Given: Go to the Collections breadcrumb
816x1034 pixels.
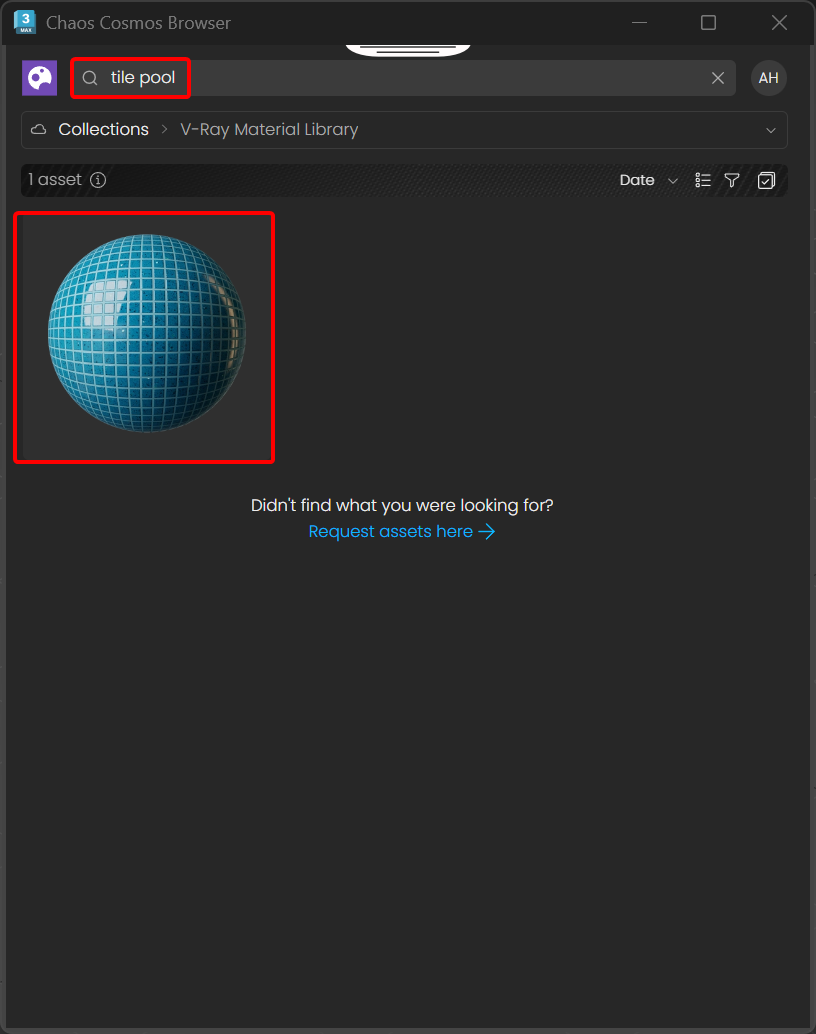Looking at the screenshot, I should pos(103,130).
